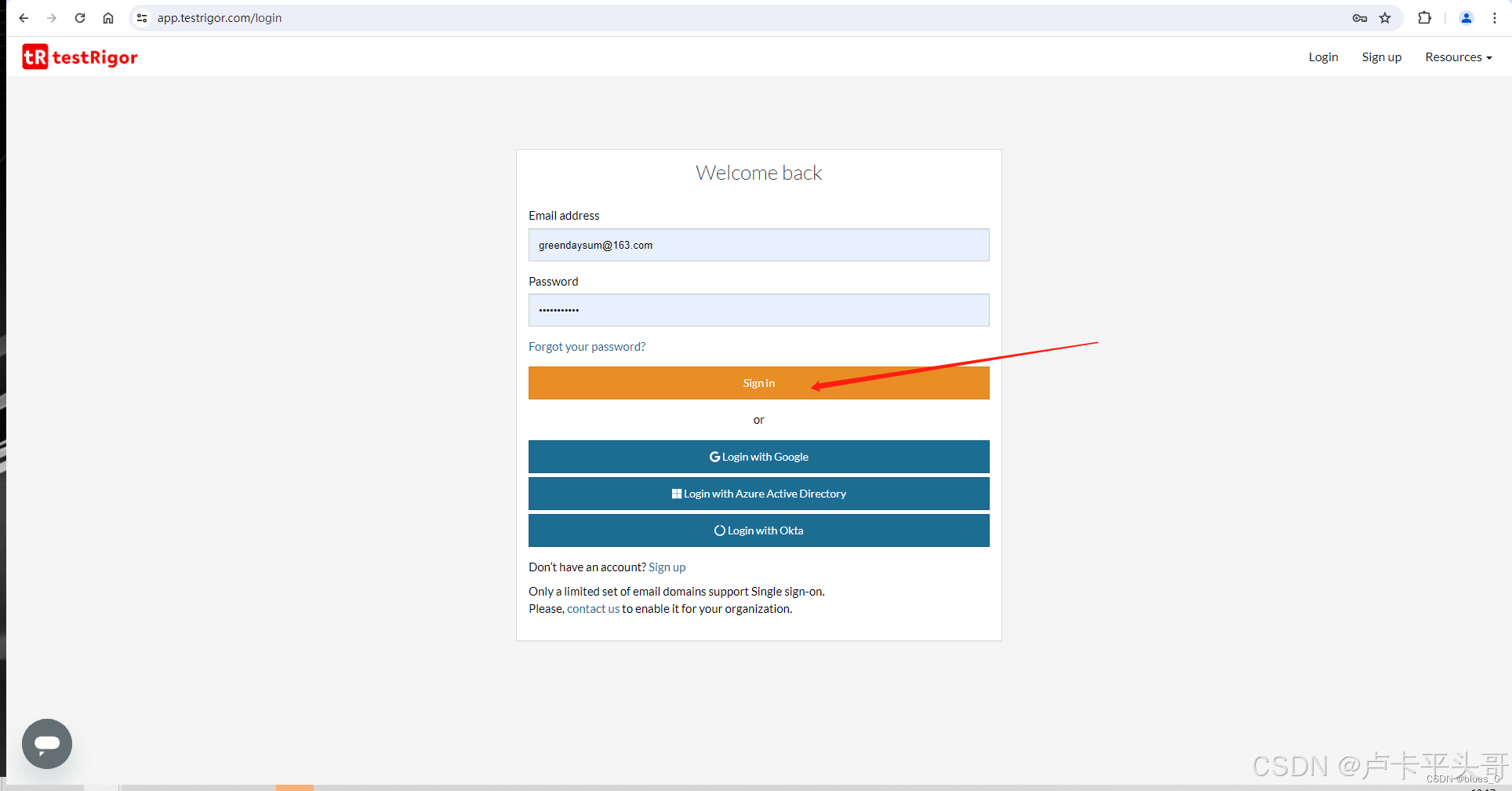1512x791 pixels.
Task: Choose Login with Google
Action: (x=758, y=457)
